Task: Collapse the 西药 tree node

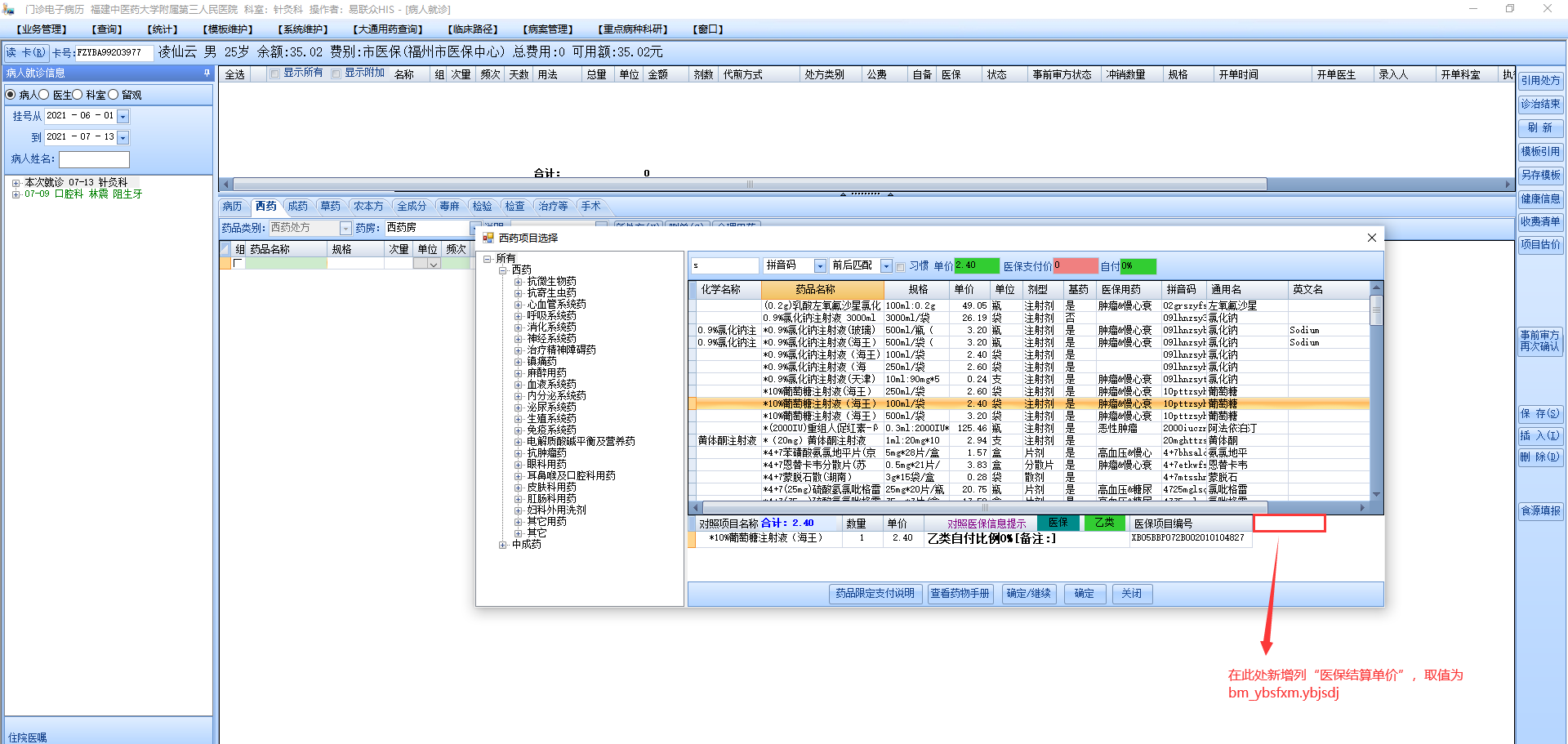Action: 503,270
